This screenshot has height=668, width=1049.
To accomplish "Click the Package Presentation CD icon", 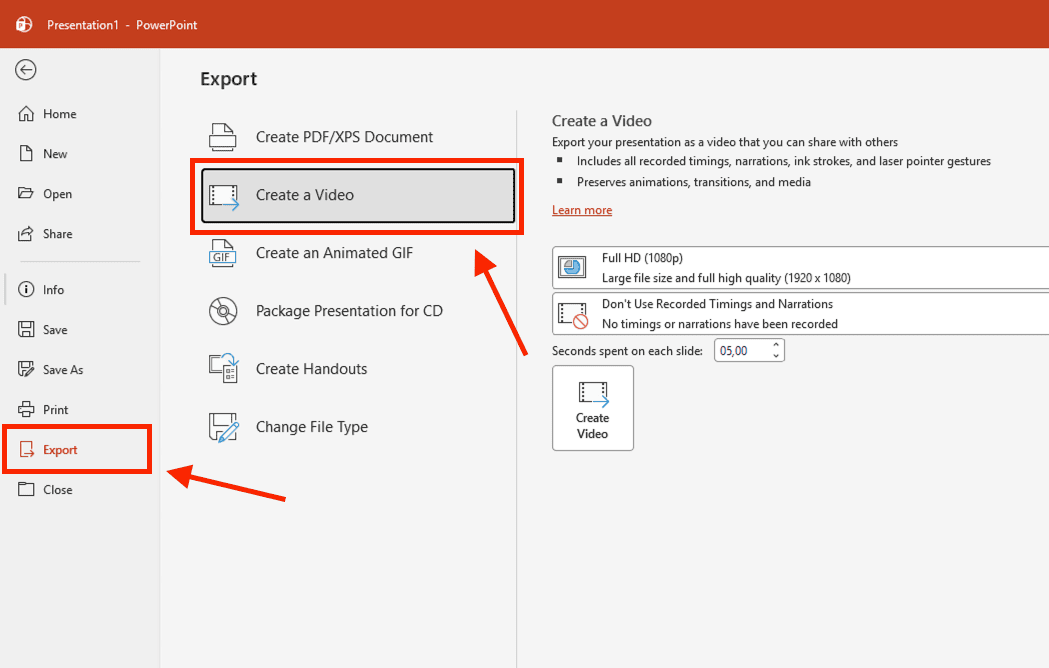I will click(x=223, y=311).
